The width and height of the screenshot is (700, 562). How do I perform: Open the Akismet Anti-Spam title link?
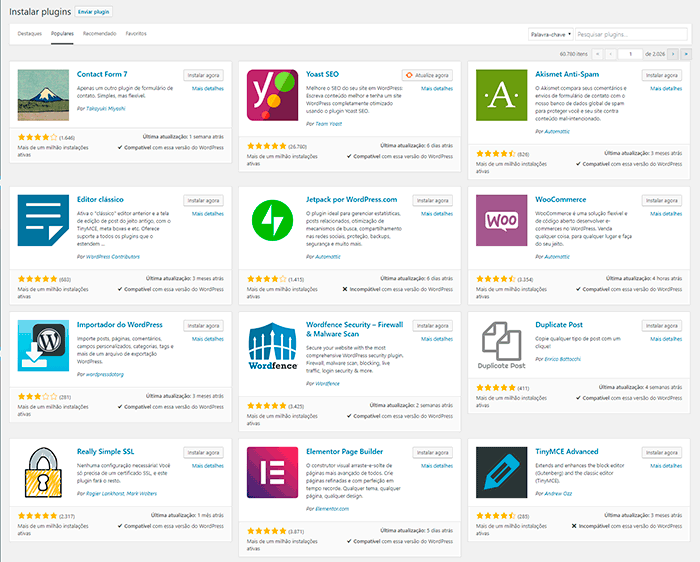pyautogui.click(x=567, y=74)
